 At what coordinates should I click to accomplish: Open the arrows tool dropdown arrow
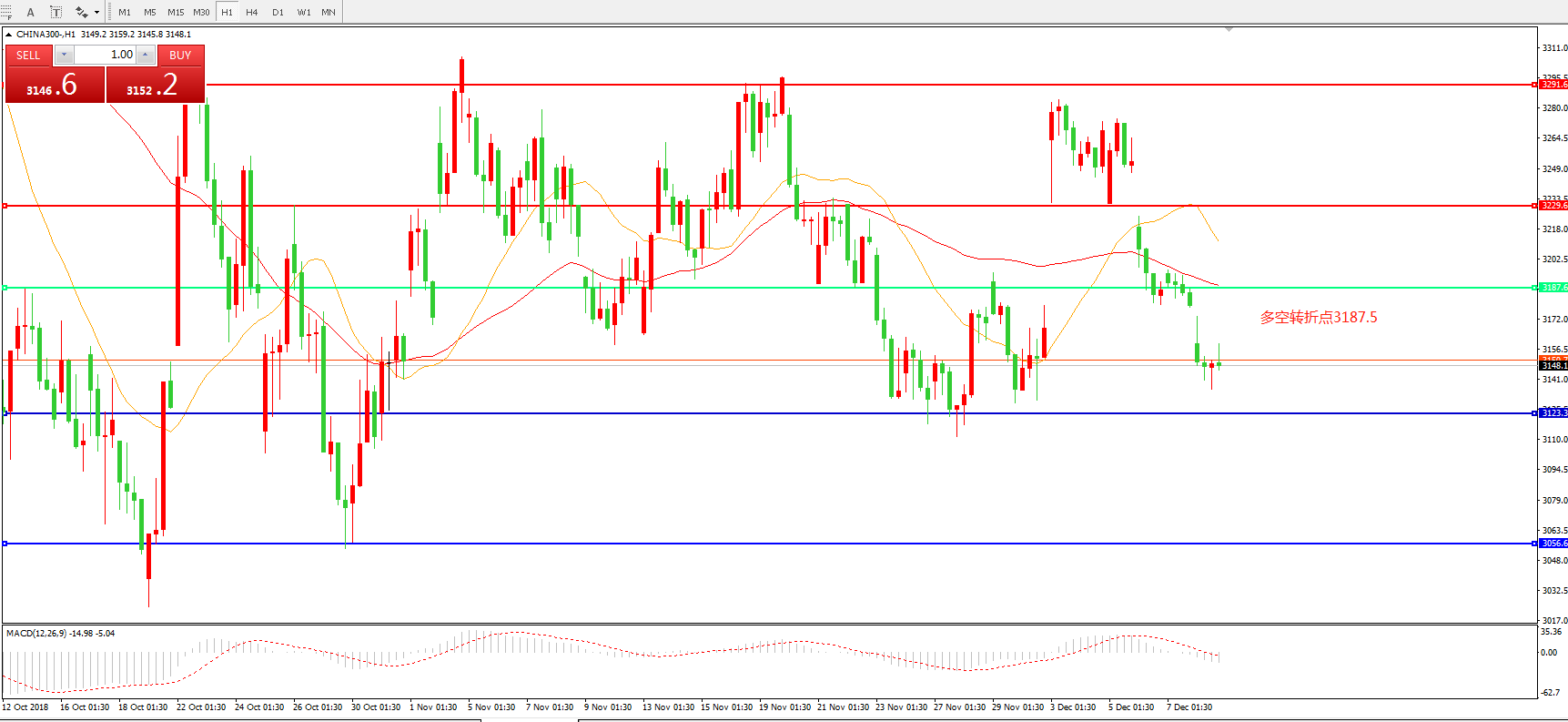(96, 12)
